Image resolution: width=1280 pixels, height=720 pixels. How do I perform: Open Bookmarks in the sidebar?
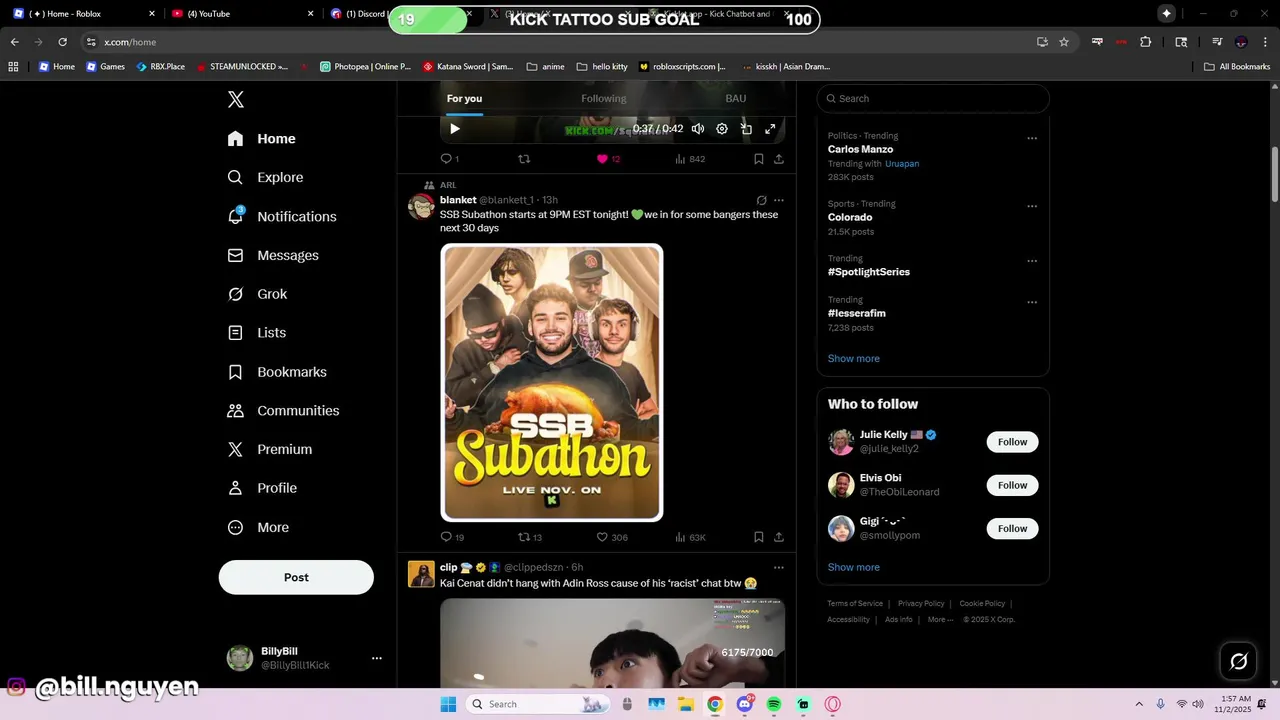(x=277, y=372)
